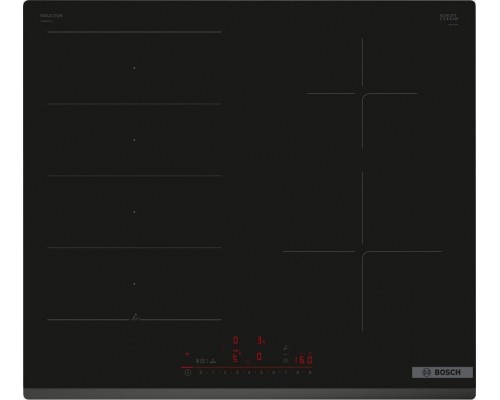The width and height of the screenshot is (500, 400).
Task: Select the front right zone display showing 0
Action: point(259,356)
